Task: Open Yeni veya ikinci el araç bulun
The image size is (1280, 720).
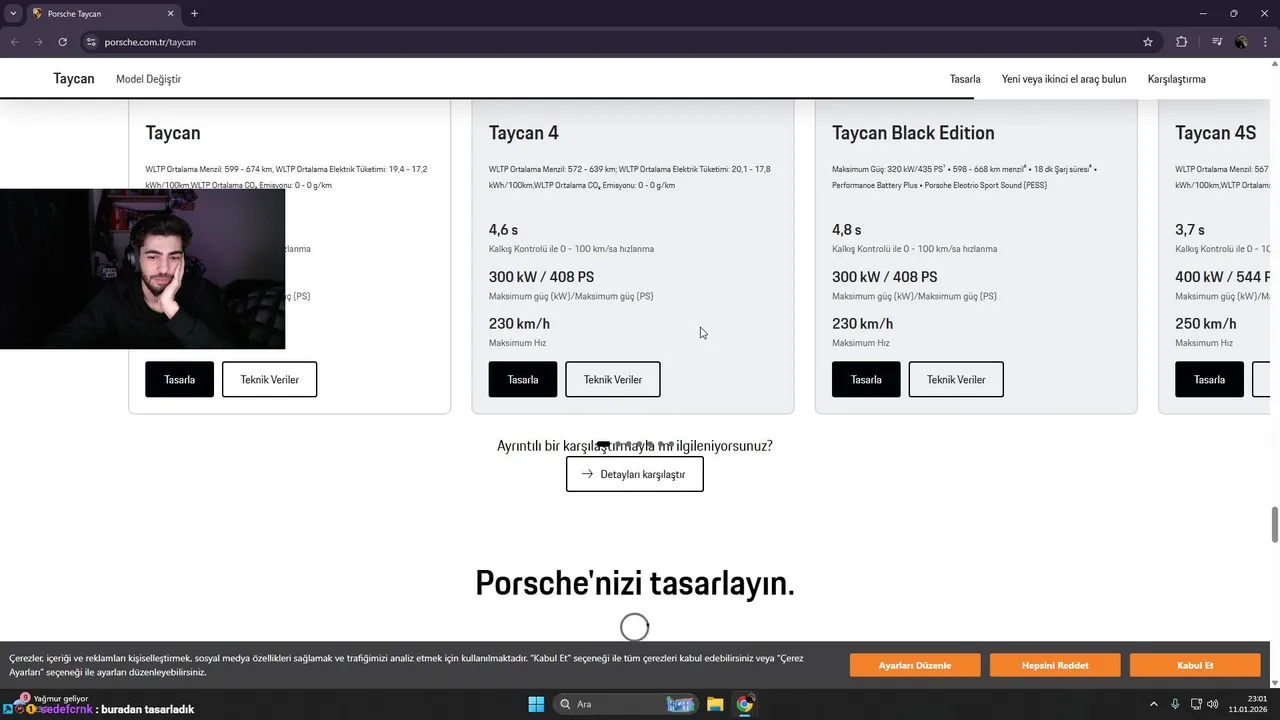Action: [1064, 79]
